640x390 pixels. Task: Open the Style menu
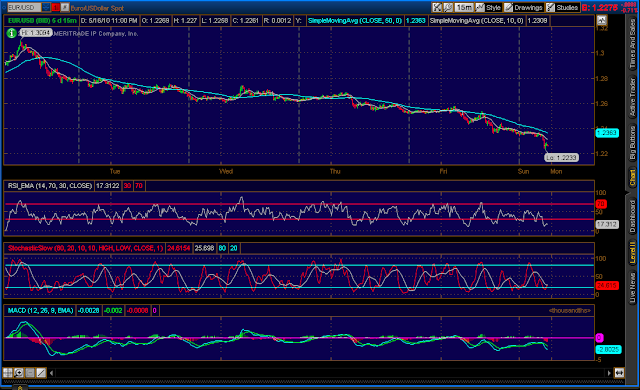point(489,7)
